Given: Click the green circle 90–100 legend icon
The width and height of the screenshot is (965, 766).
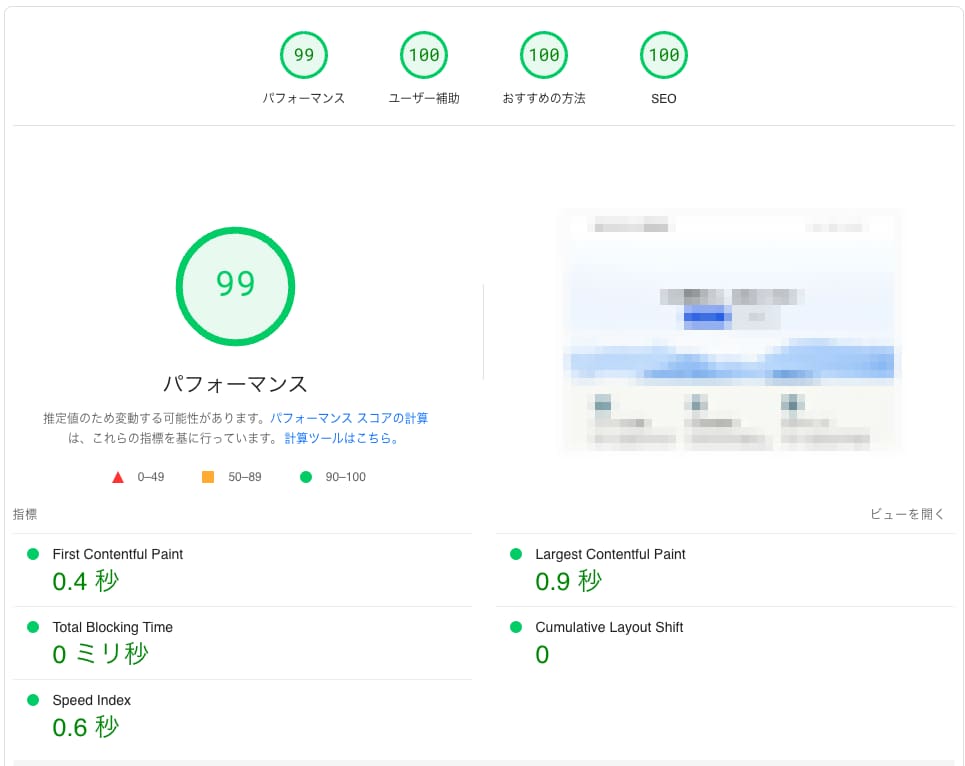Looking at the screenshot, I should (x=306, y=477).
